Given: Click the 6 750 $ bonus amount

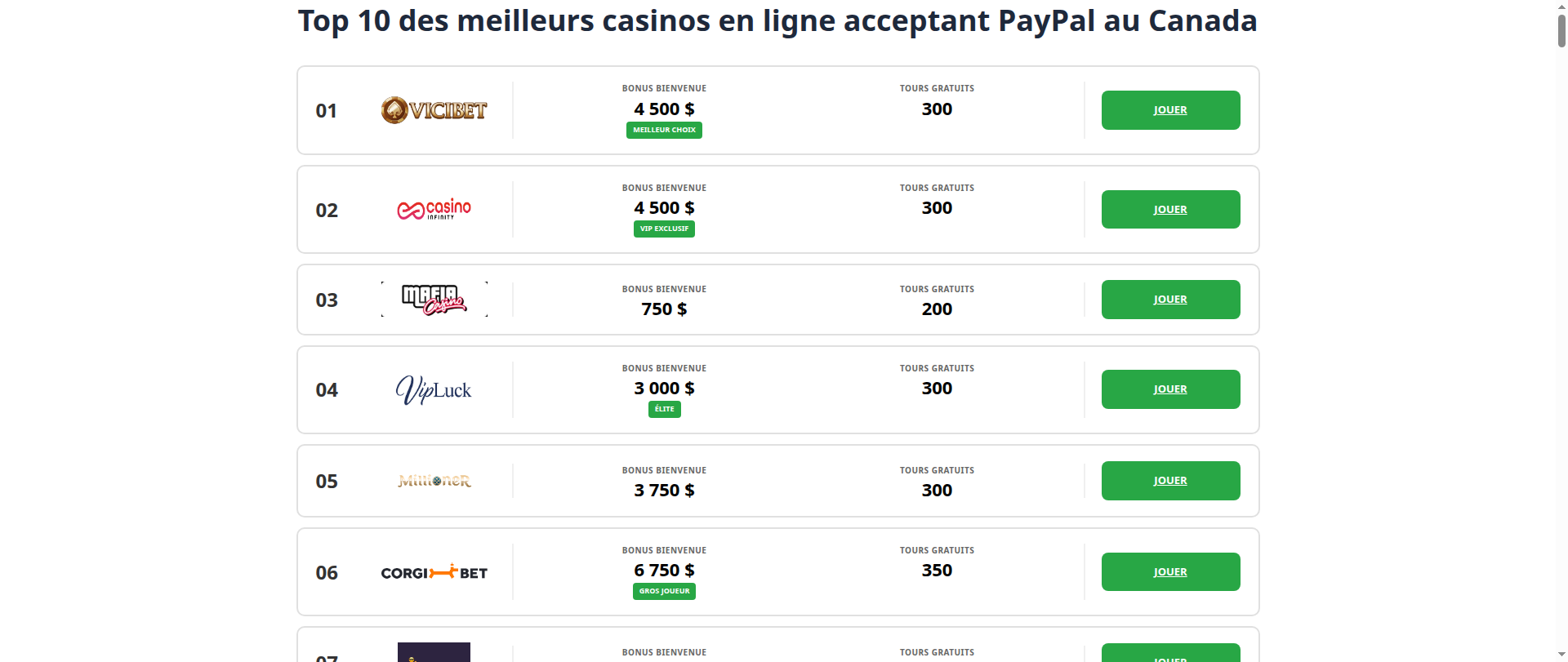Looking at the screenshot, I should (664, 570).
